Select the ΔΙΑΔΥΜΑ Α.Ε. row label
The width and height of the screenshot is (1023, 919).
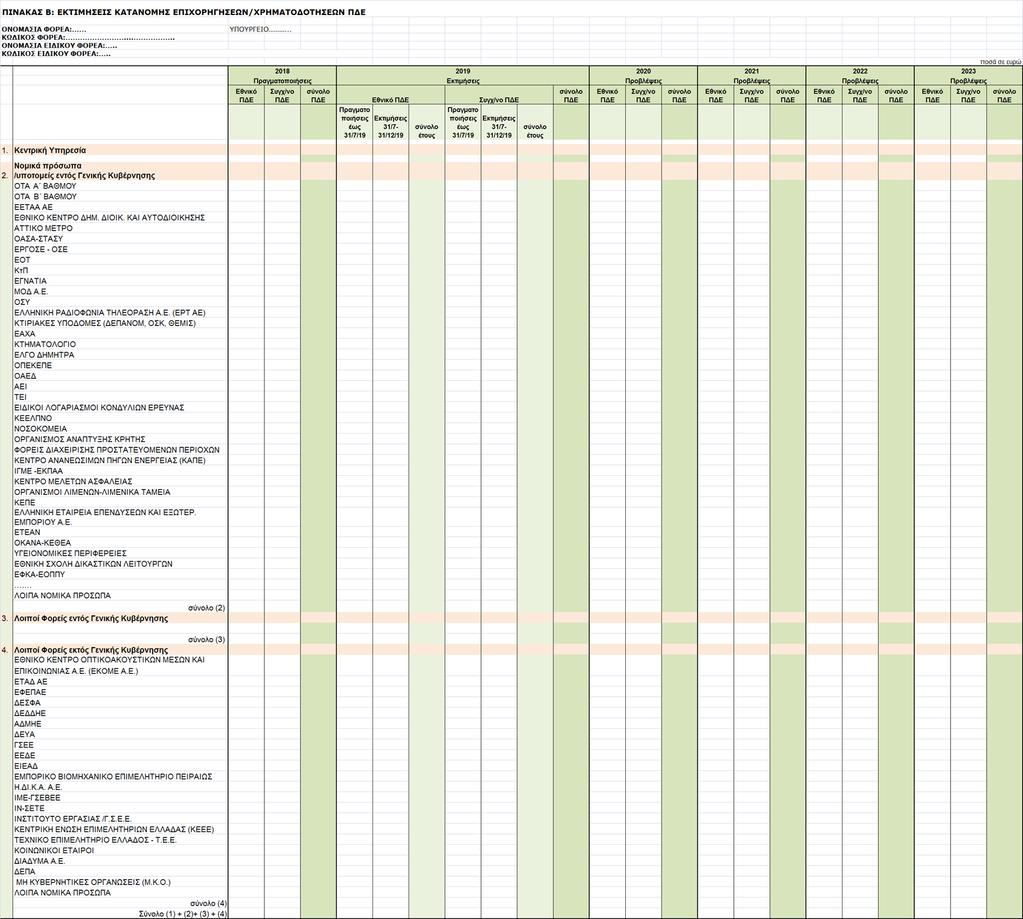(39, 861)
